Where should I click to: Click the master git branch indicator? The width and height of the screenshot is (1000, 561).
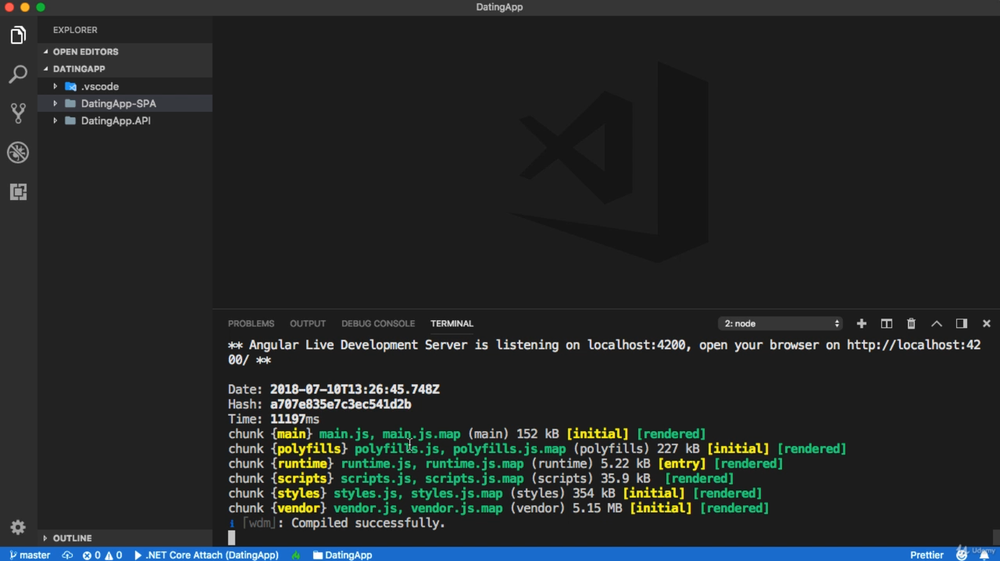30,555
